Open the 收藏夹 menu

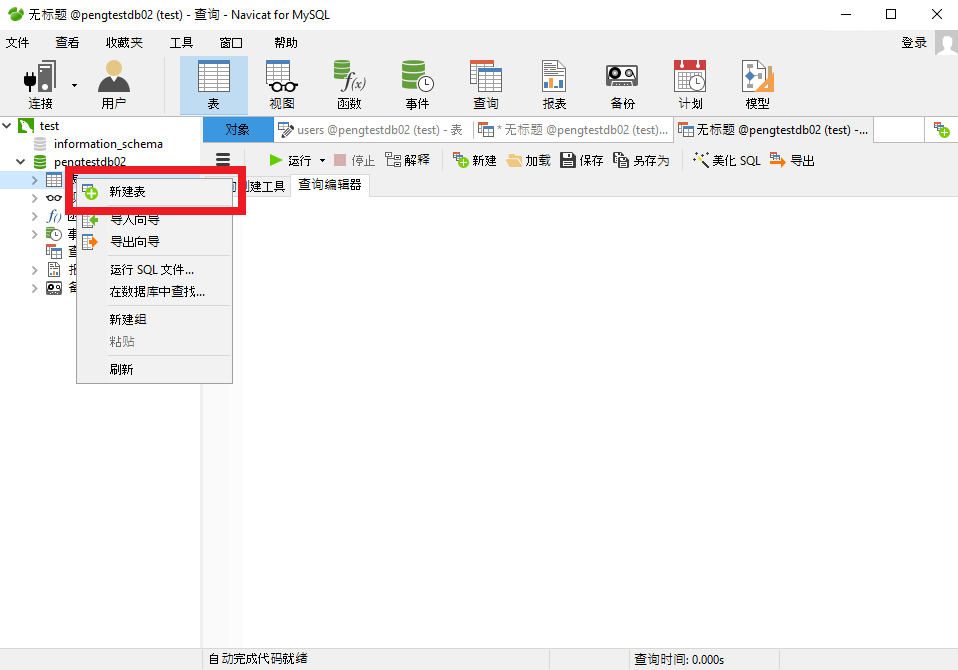click(124, 43)
